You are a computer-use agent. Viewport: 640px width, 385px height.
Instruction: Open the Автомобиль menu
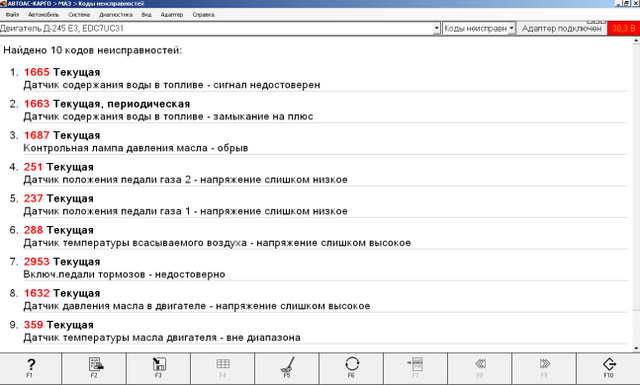tap(43, 15)
